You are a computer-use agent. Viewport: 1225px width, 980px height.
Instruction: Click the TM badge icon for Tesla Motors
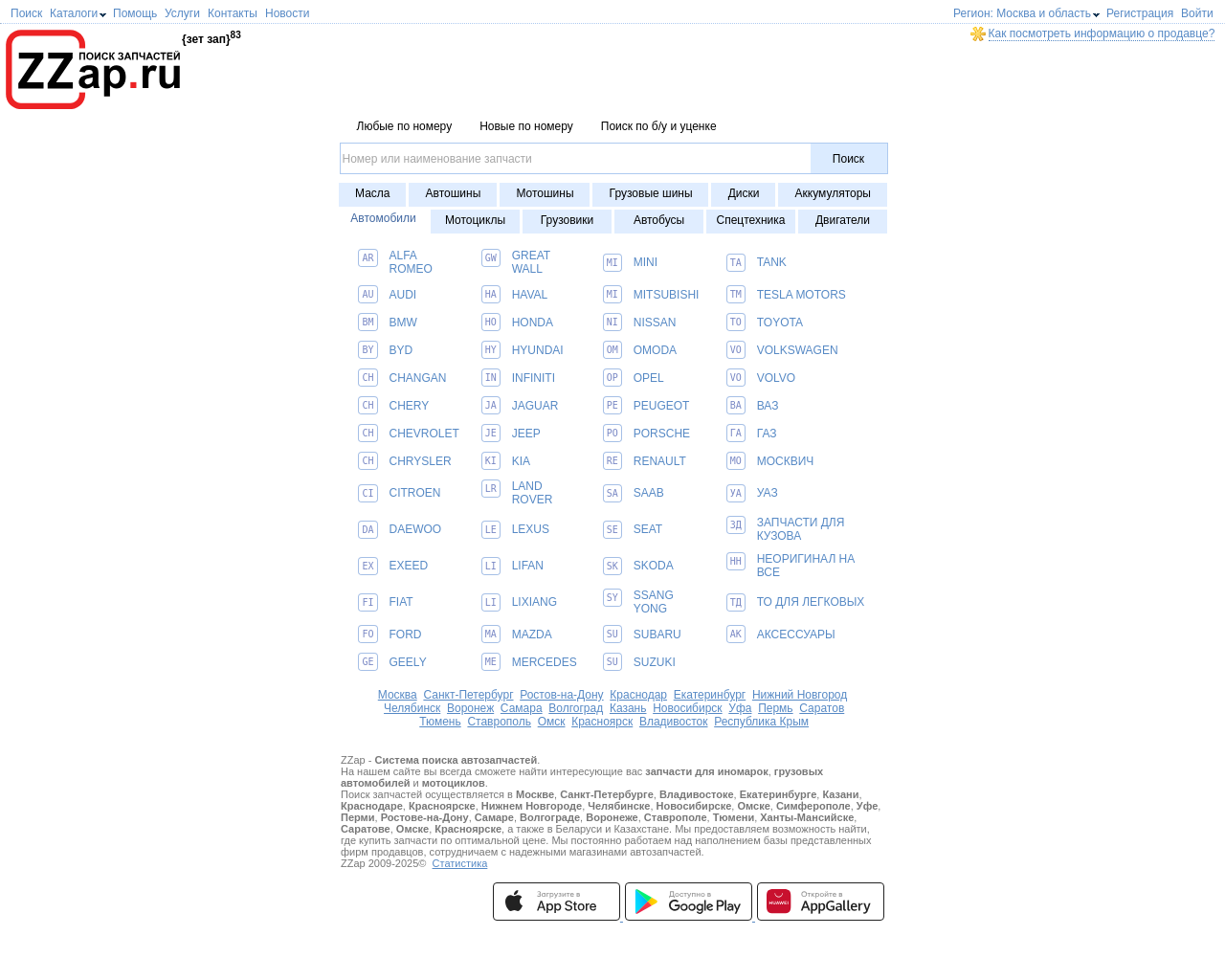pyautogui.click(x=736, y=295)
